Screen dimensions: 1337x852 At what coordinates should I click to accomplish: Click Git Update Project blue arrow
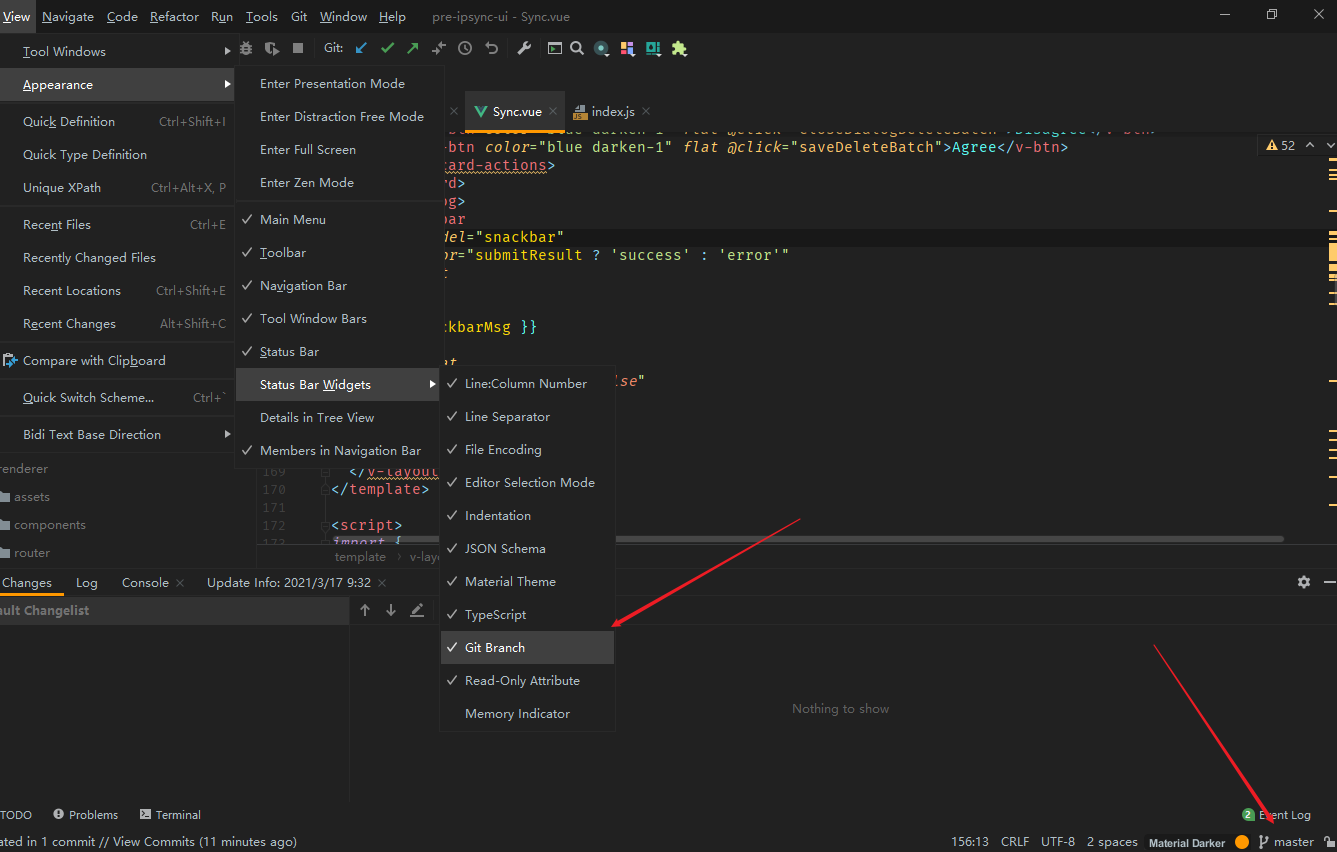click(x=362, y=48)
